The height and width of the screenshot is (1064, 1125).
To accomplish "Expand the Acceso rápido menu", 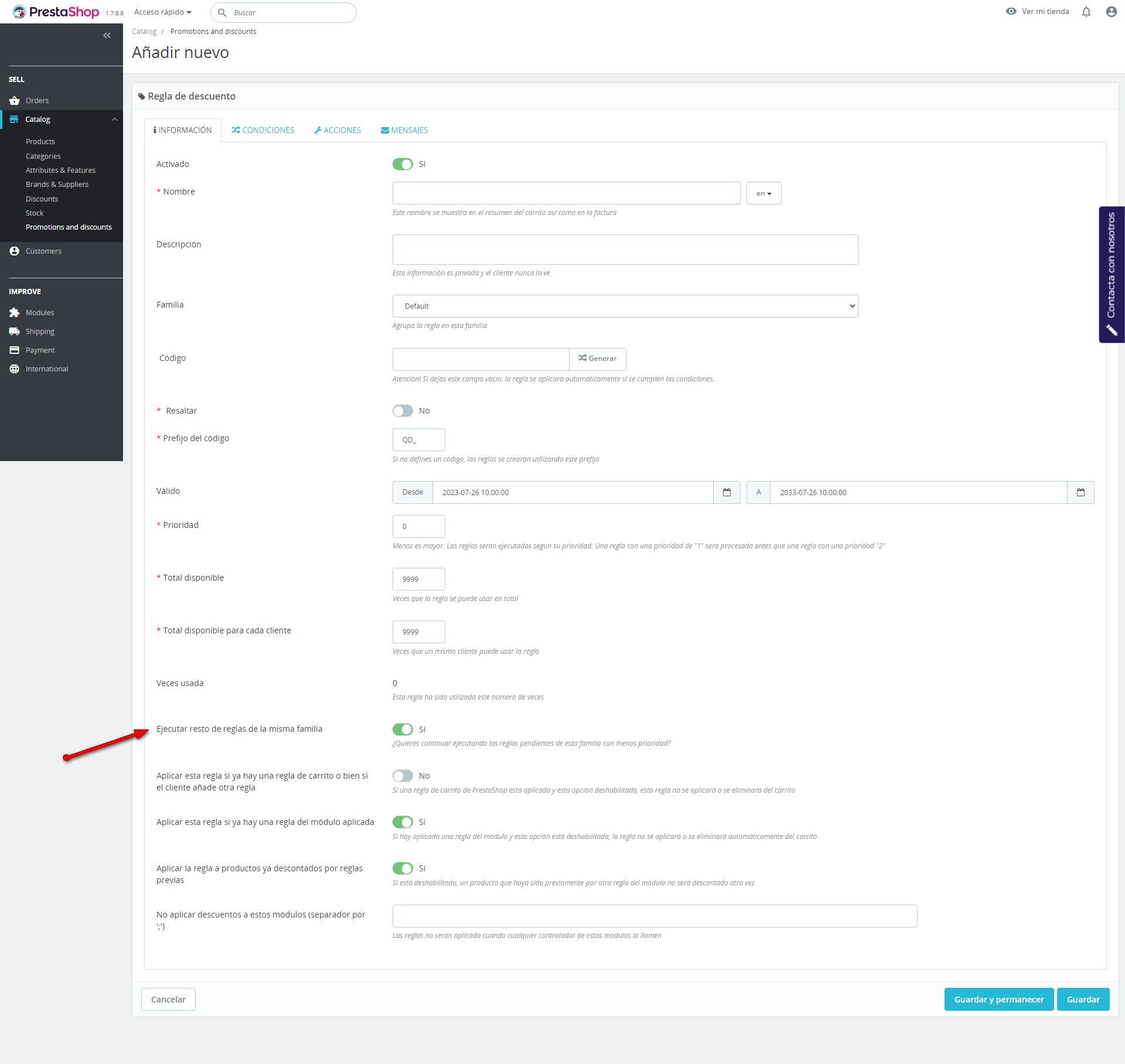I will (162, 12).
